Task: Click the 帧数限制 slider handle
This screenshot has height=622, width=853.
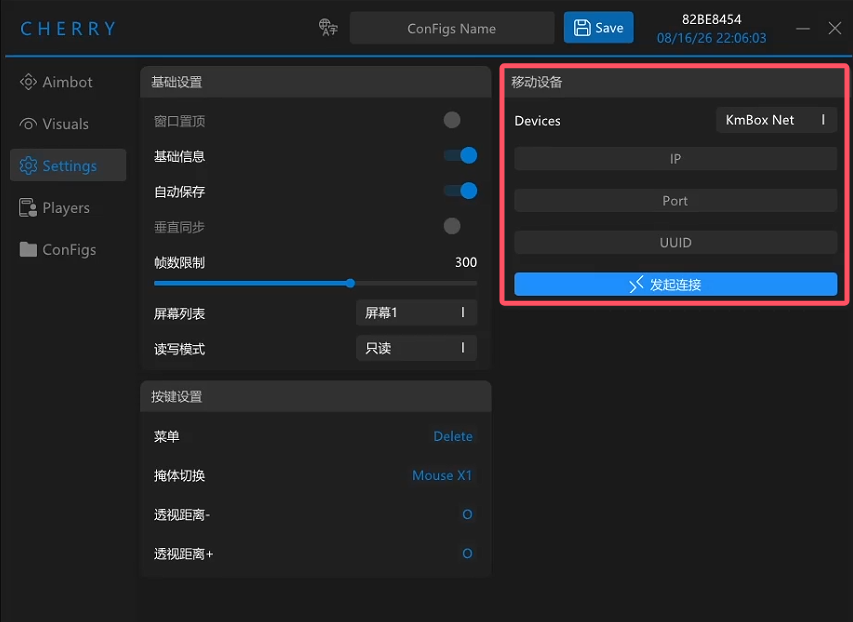Action: pos(350,283)
